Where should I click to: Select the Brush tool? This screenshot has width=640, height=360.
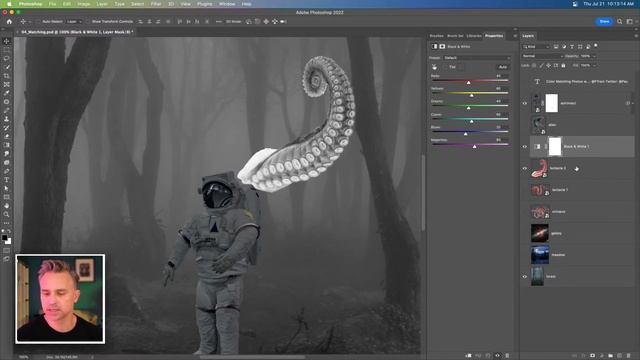tap(7, 110)
